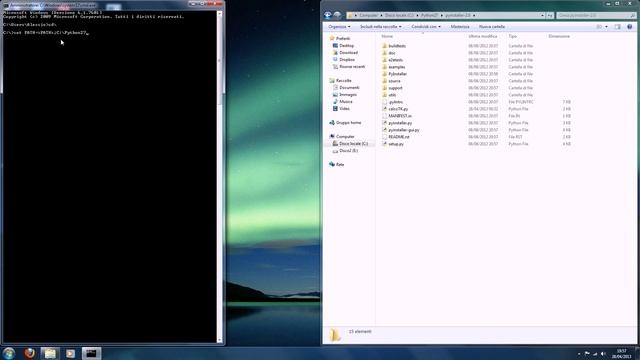The width and height of the screenshot is (640, 360).
Task: Select Risorse recenti in sidebar
Action: 352,67
